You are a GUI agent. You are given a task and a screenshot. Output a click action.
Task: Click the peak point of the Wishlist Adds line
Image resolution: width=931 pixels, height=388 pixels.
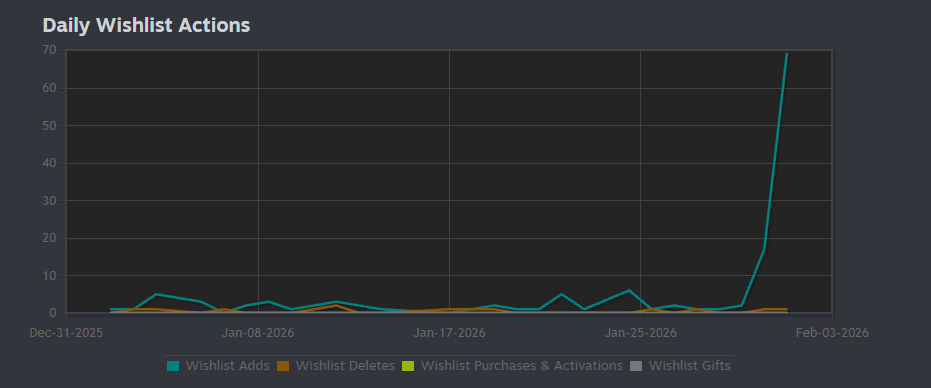[x=787, y=54]
